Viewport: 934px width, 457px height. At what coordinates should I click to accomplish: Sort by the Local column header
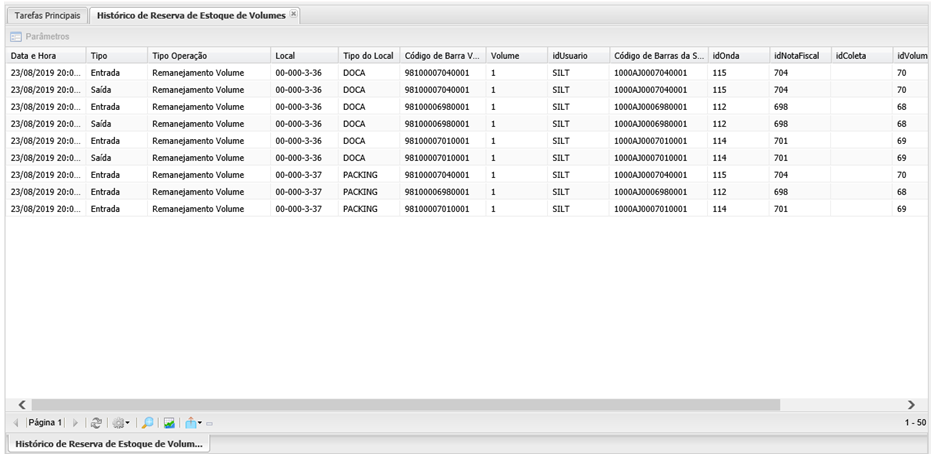pyautogui.click(x=304, y=56)
